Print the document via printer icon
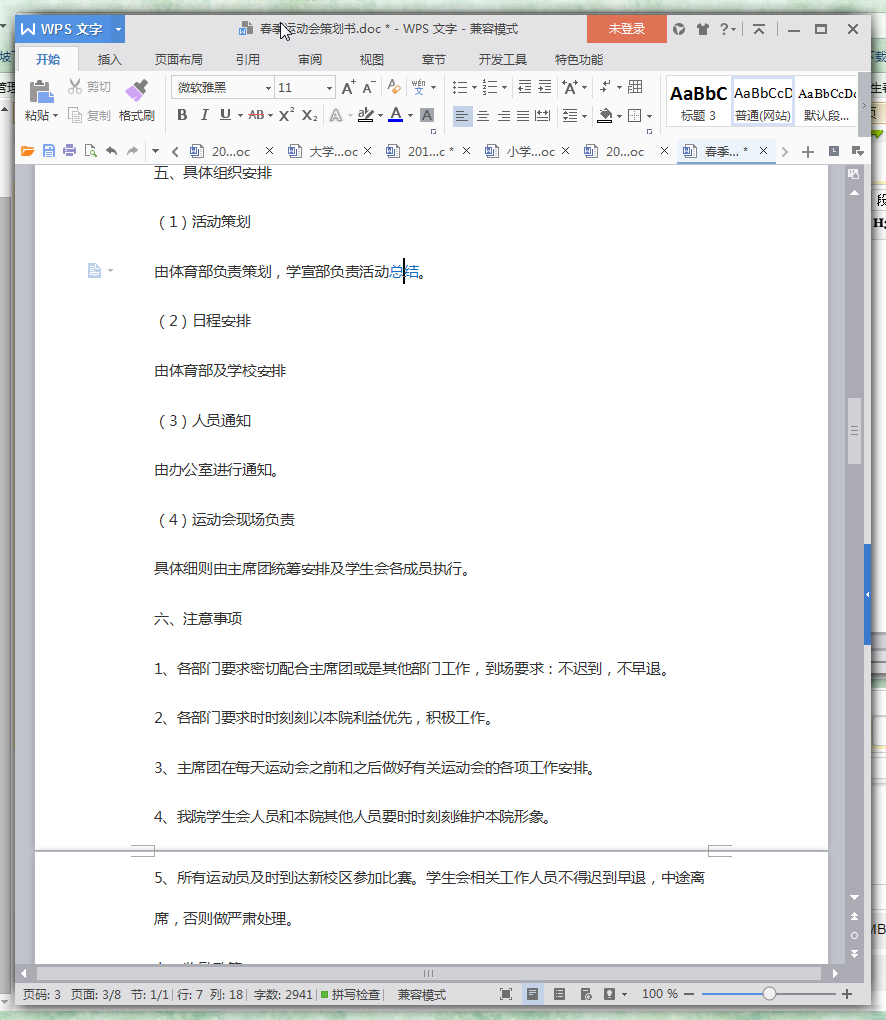This screenshot has width=886, height=1020. pyautogui.click(x=70, y=151)
